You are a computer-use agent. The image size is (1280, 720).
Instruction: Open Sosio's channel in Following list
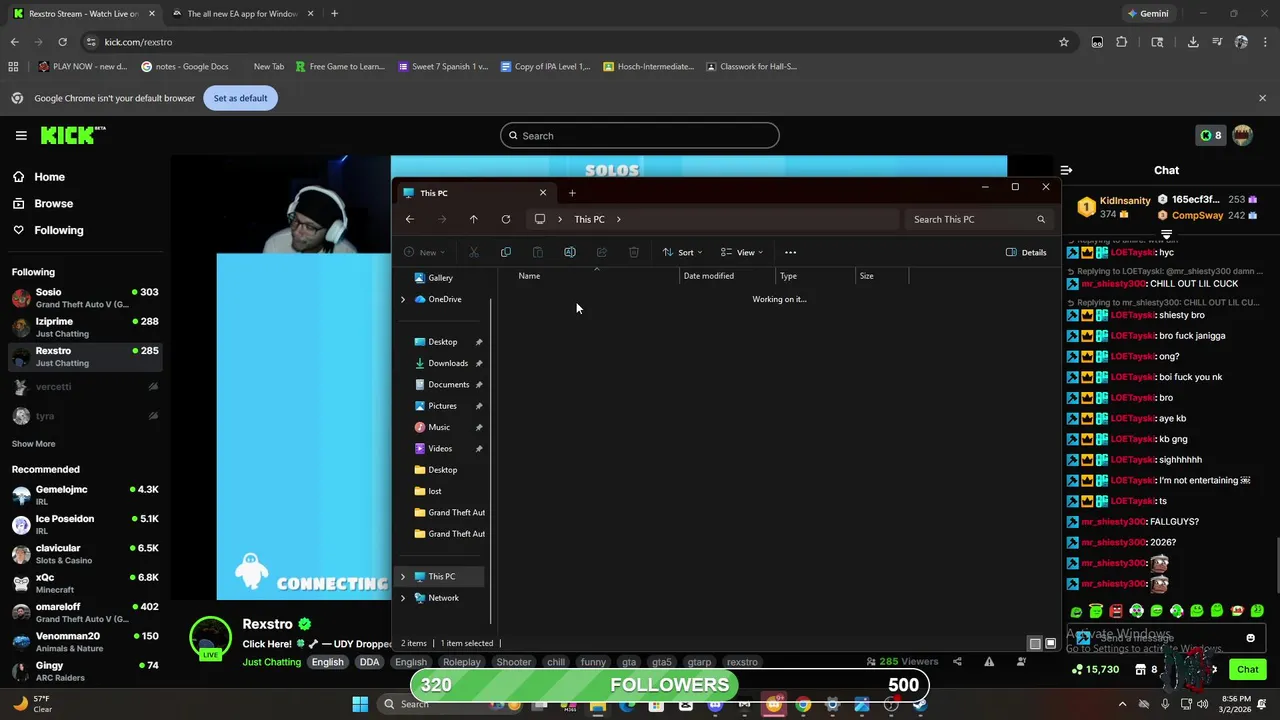85,298
